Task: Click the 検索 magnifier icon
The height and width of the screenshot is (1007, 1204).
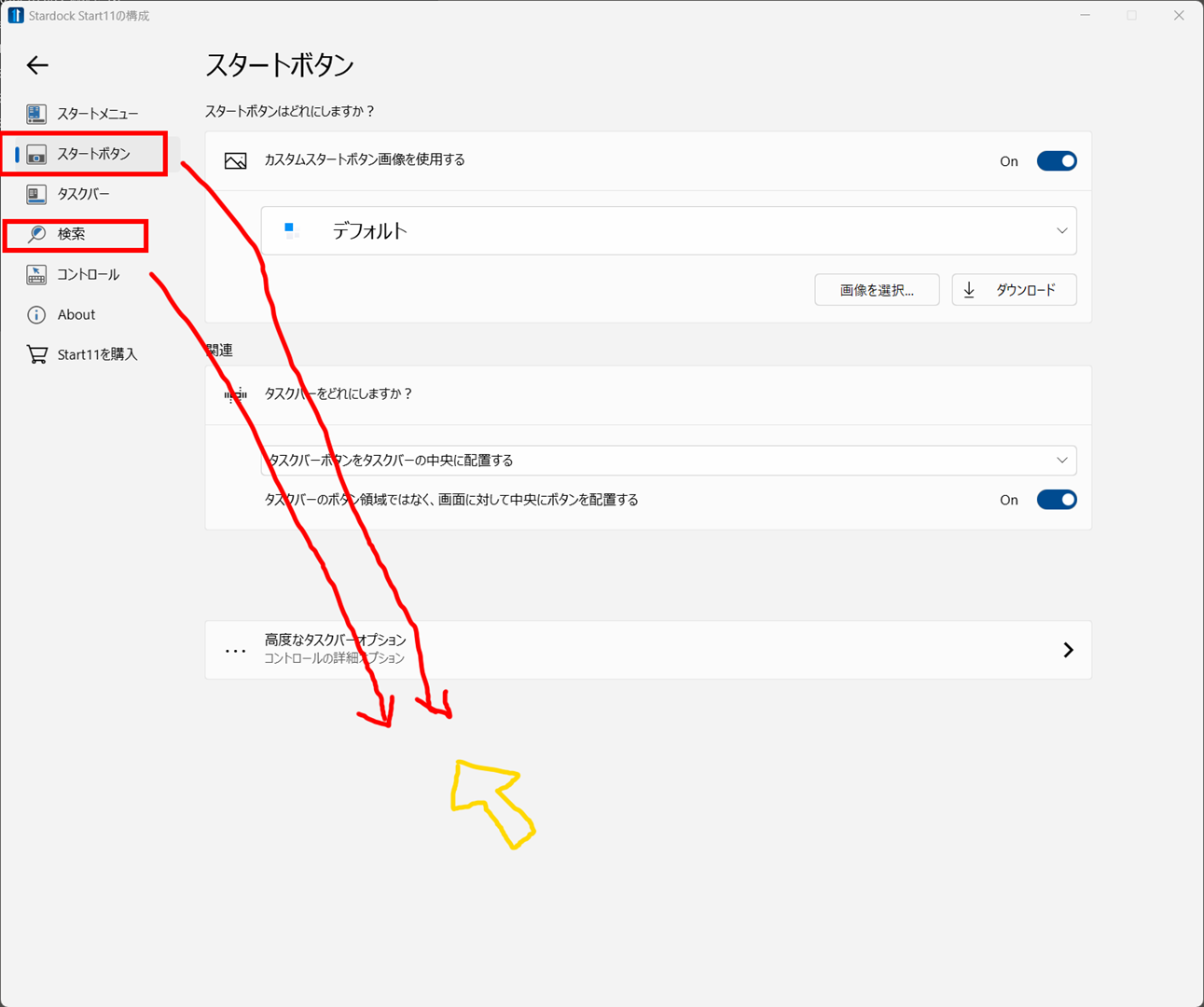Action: click(36, 234)
